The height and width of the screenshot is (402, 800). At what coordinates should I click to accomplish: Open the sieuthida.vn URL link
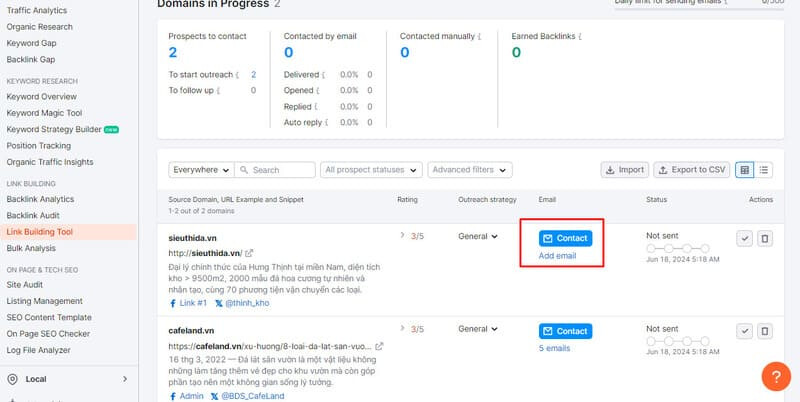pyautogui.click(x=205, y=253)
